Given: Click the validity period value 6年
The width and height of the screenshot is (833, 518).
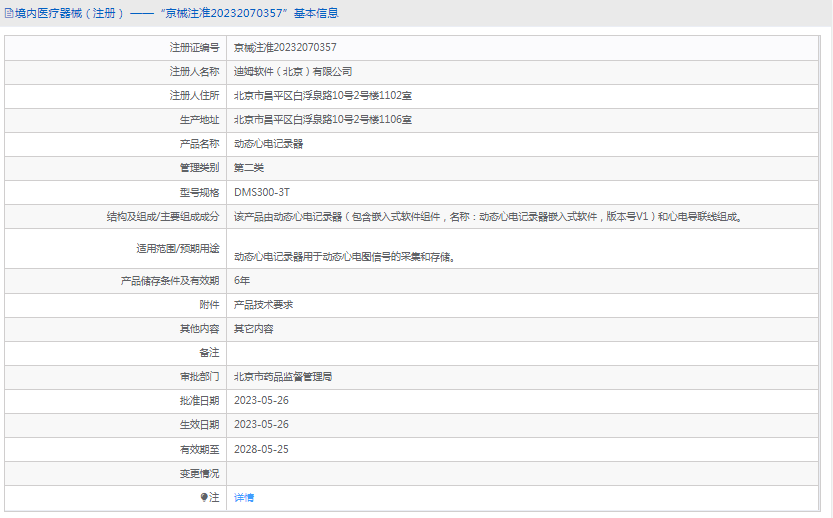Looking at the screenshot, I should pyautogui.click(x=242, y=281).
